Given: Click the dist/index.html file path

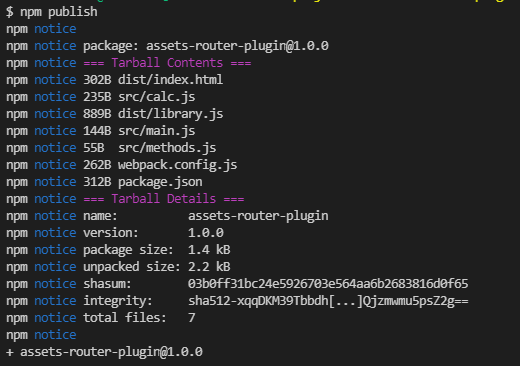Looking at the screenshot, I should coord(170,80).
